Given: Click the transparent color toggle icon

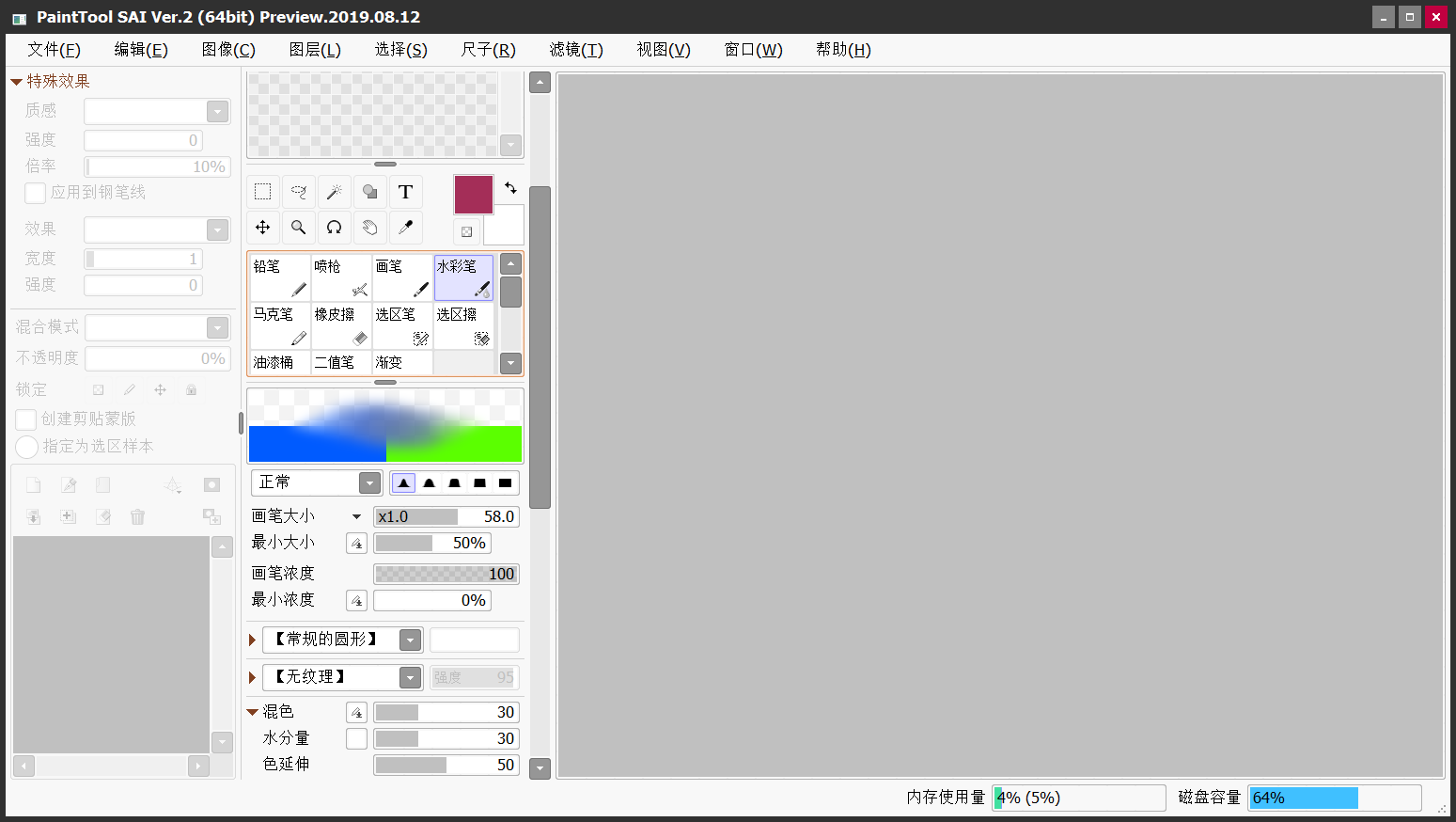Looking at the screenshot, I should coord(467,231).
